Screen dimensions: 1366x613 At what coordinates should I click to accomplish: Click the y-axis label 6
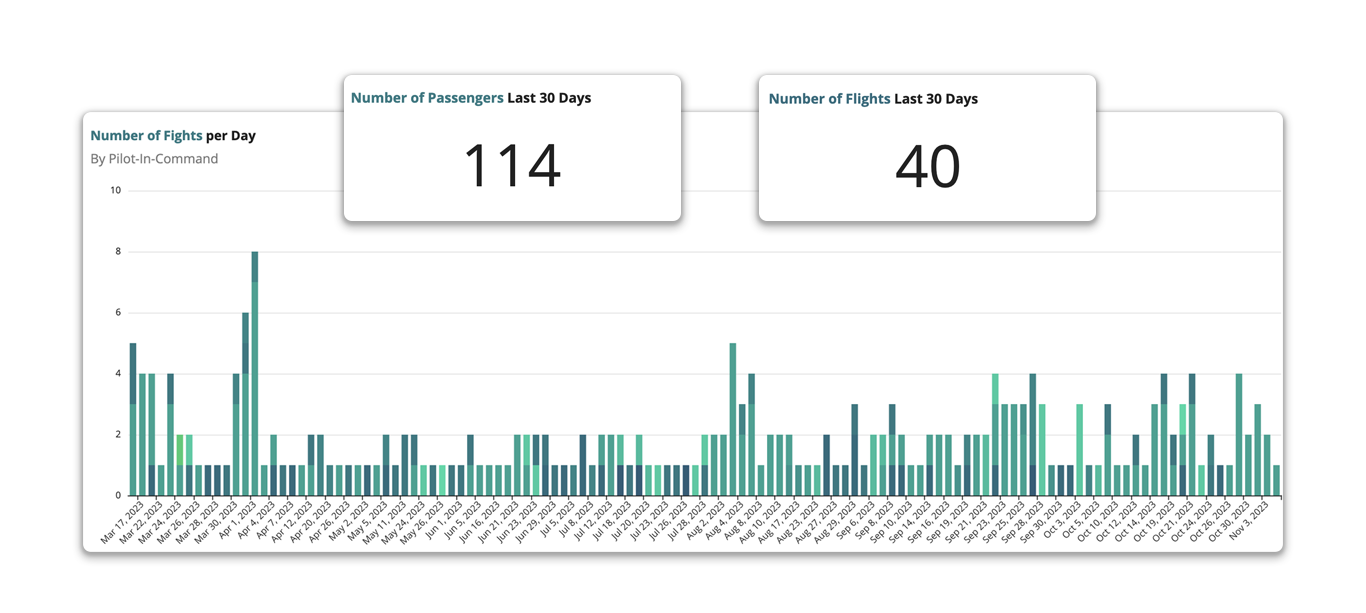click(118, 312)
